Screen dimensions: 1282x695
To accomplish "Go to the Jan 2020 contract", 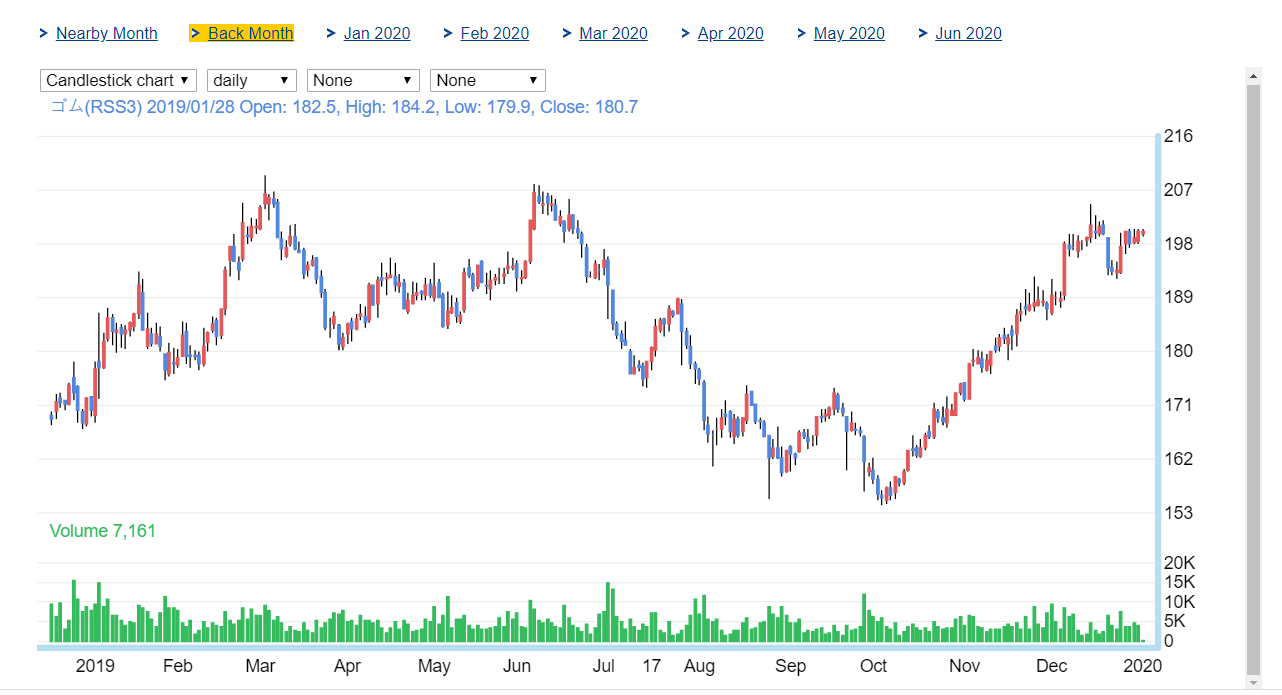I will tap(376, 33).
